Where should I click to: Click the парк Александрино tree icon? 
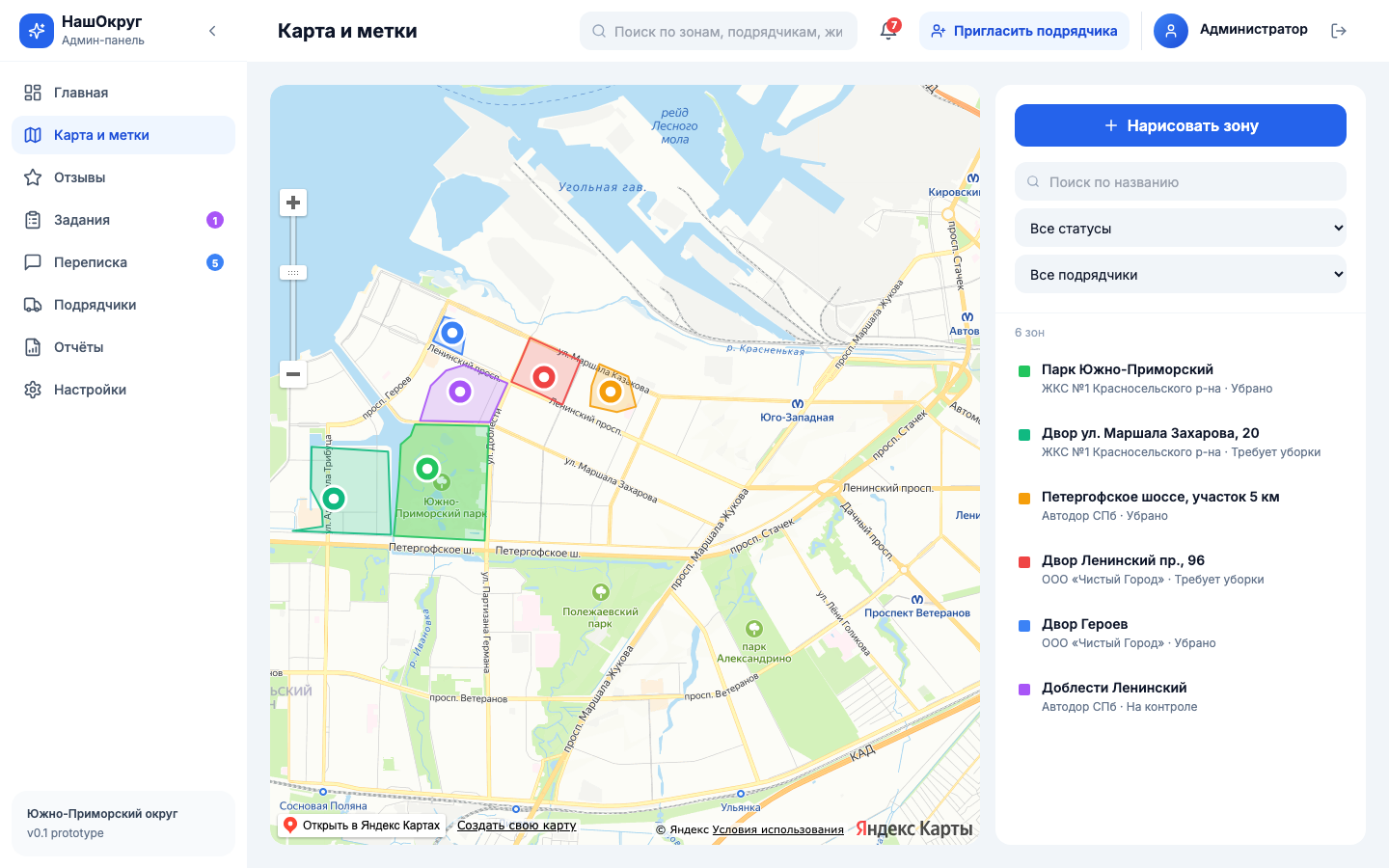[x=754, y=629]
